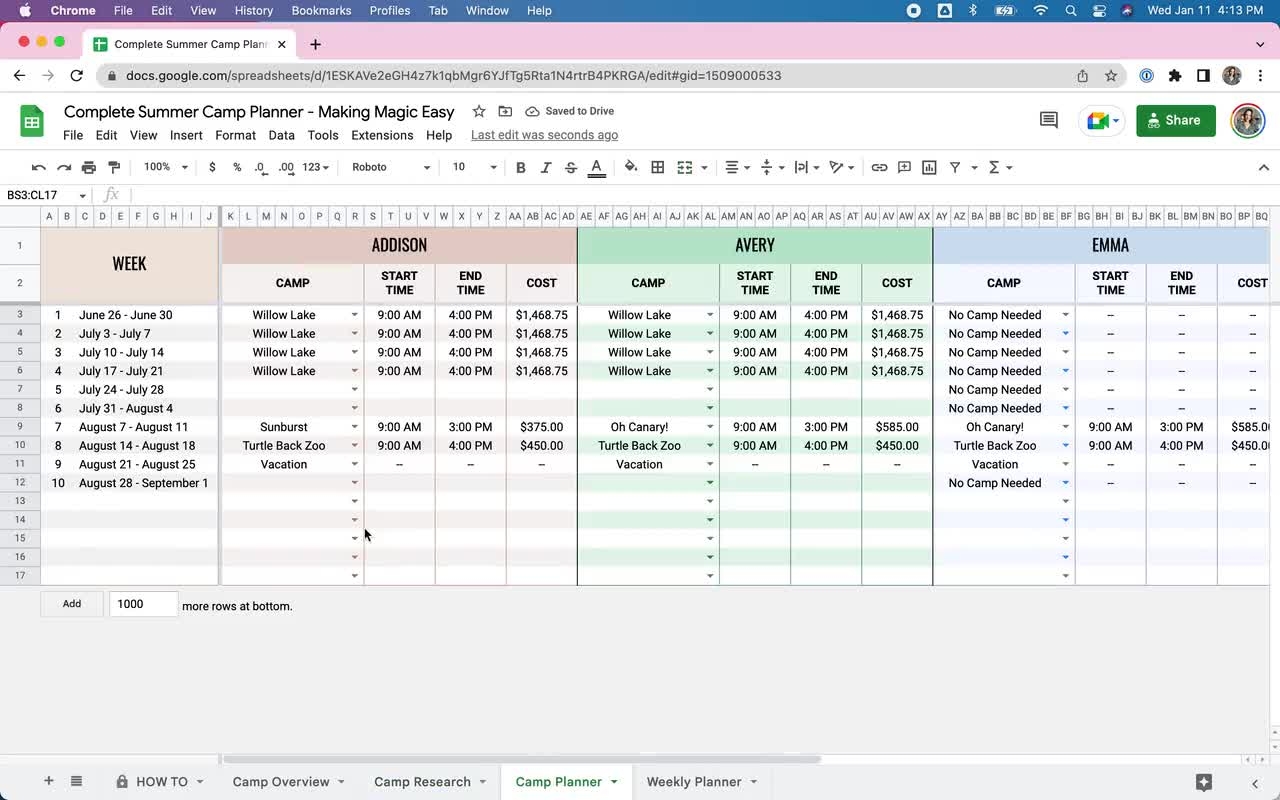The width and height of the screenshot is (1280, 800).
Task: Click the Add rows button
Action: coord(72,604)
